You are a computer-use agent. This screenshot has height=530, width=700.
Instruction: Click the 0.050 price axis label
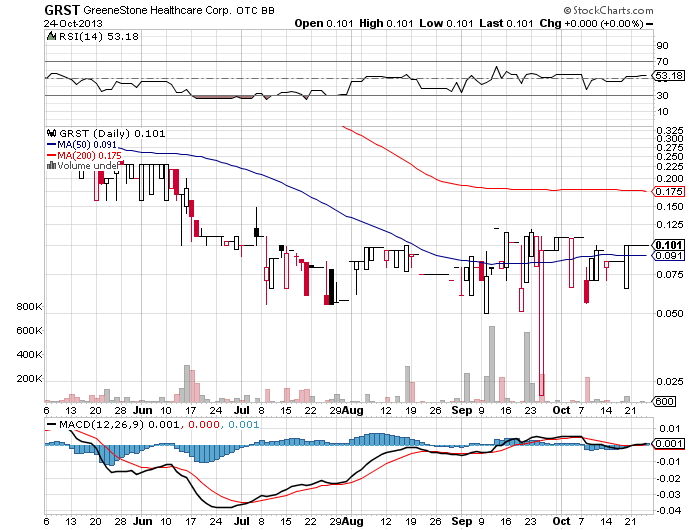(670, 313)
